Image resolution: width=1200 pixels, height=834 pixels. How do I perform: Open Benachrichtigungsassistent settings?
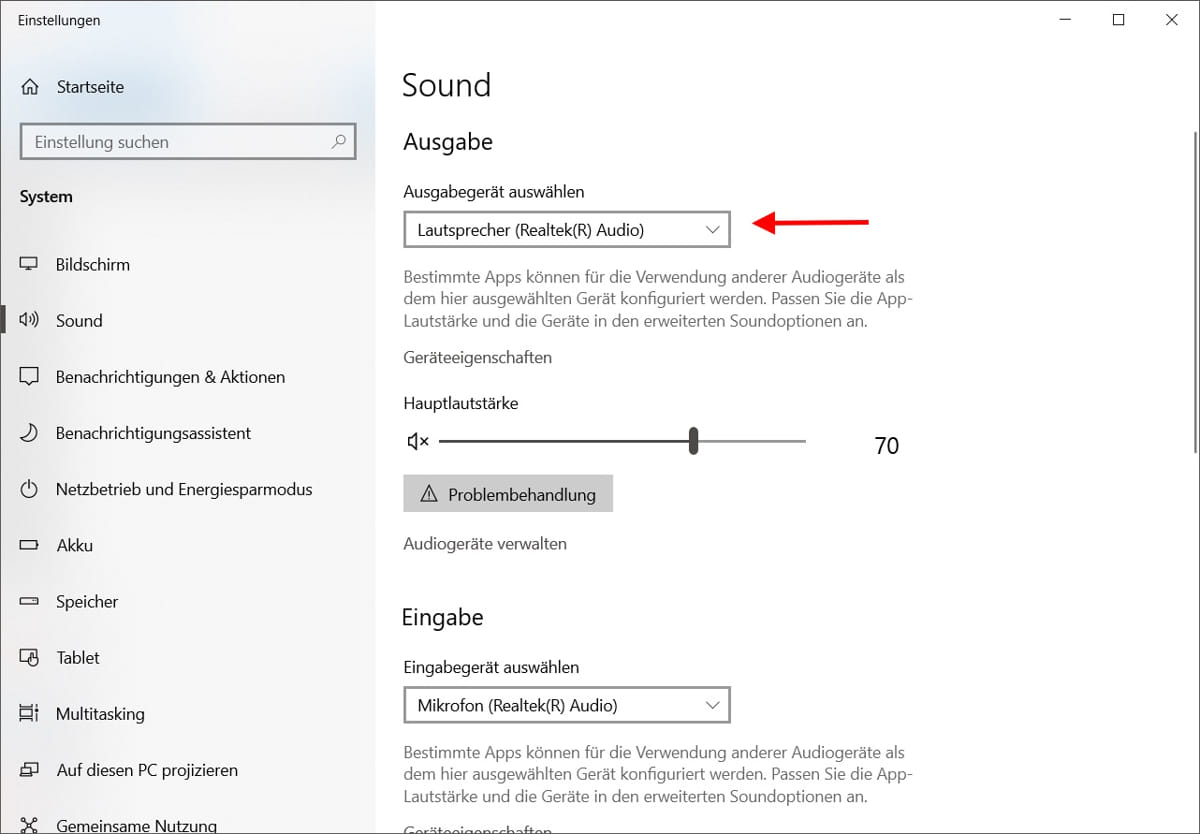pos(30,432)
